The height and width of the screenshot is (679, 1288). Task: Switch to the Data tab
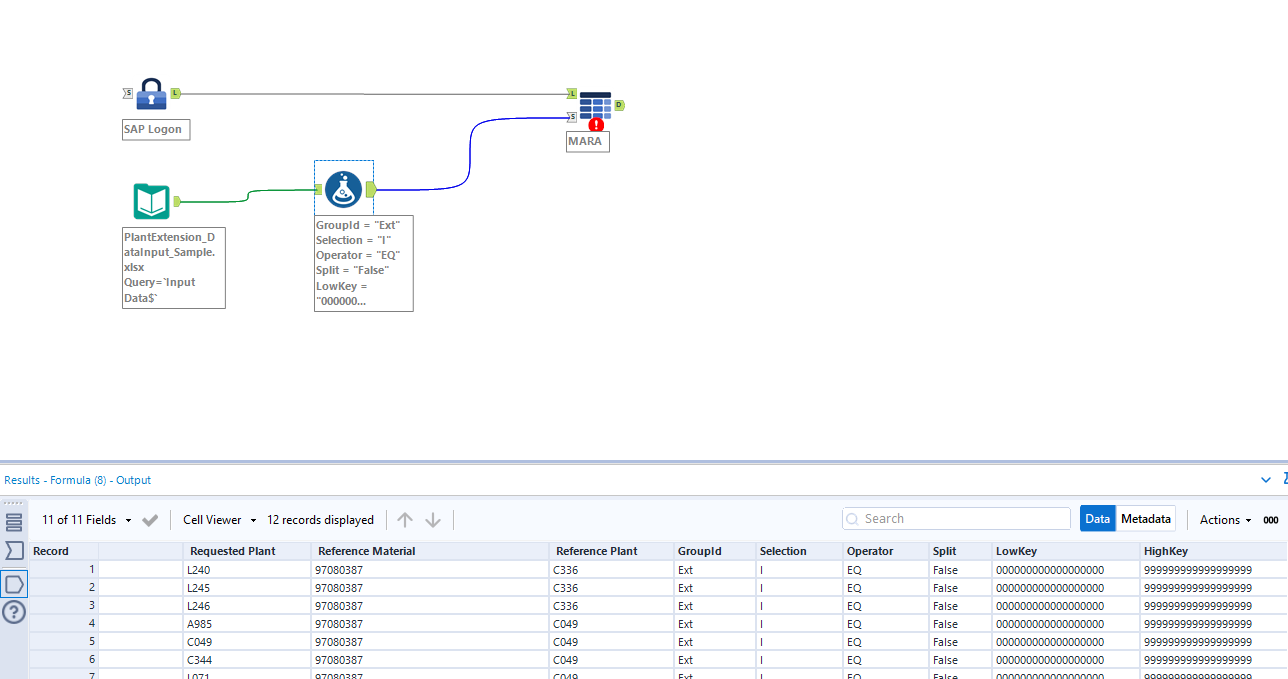coord(1097,518)
